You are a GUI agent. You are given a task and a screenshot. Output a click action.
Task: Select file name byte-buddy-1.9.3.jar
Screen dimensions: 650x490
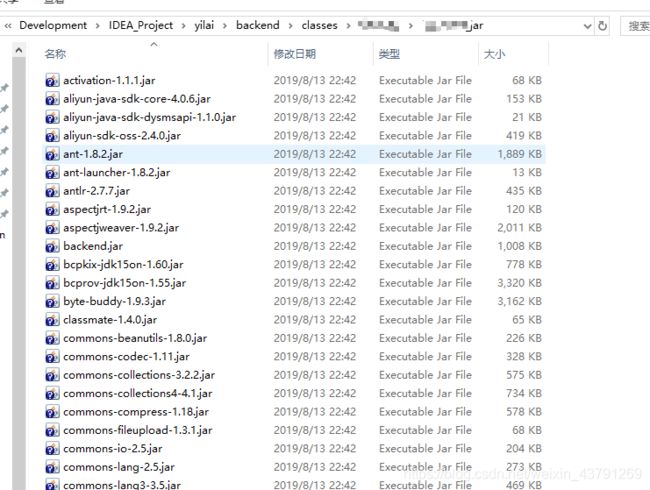coord(114,301)
